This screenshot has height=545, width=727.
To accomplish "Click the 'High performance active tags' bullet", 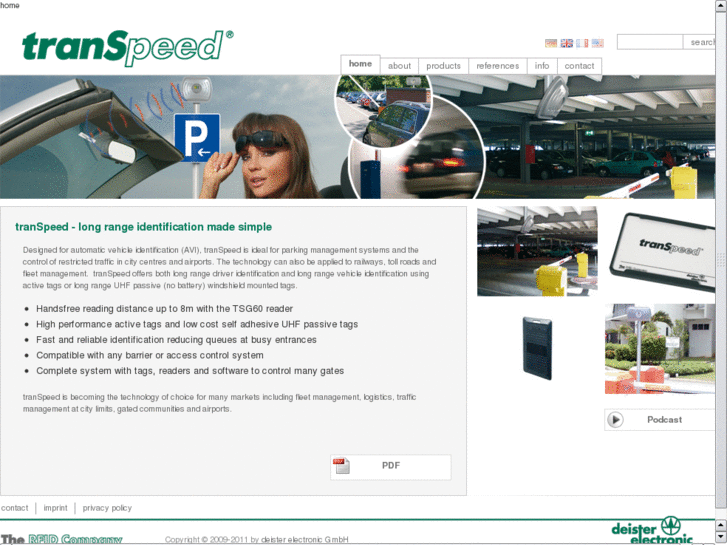I will click(x=197, y=324).
